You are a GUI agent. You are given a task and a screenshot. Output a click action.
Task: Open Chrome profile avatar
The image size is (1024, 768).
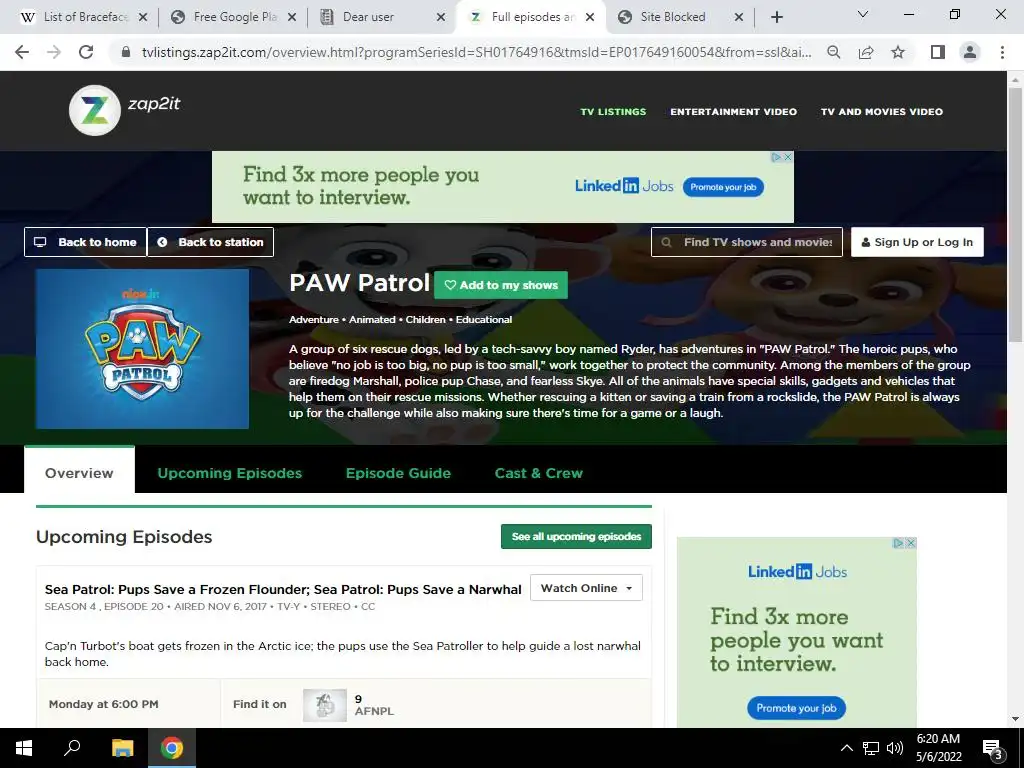coord(970,52)
